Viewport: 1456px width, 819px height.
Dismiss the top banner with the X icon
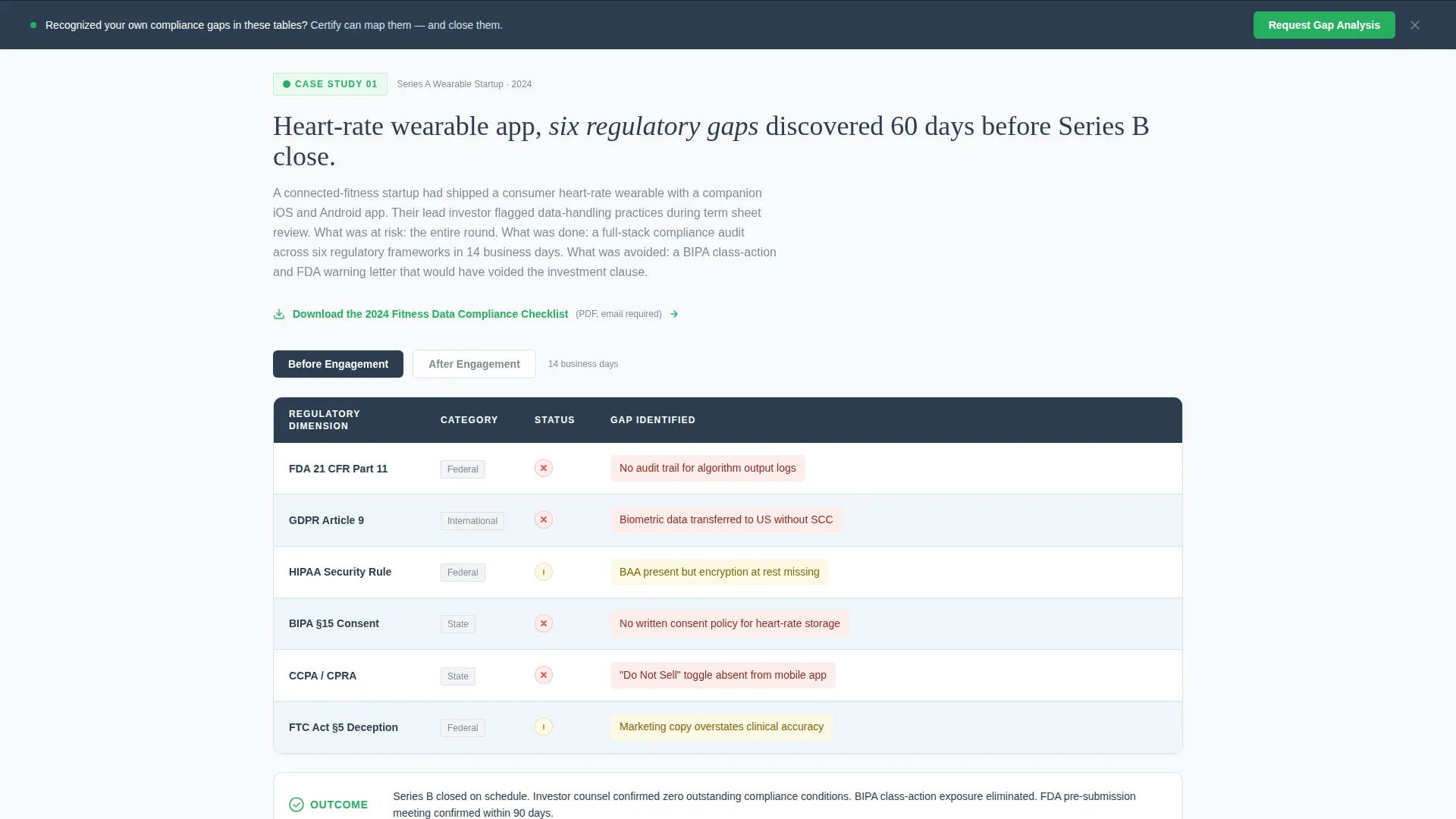(x=1415, y=25)
